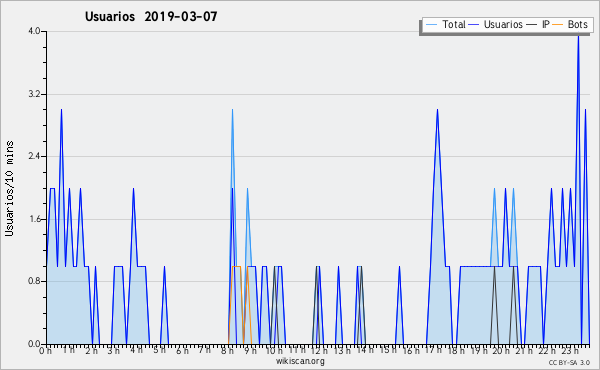Click the y-axis value 0.8

pos(34,282)
